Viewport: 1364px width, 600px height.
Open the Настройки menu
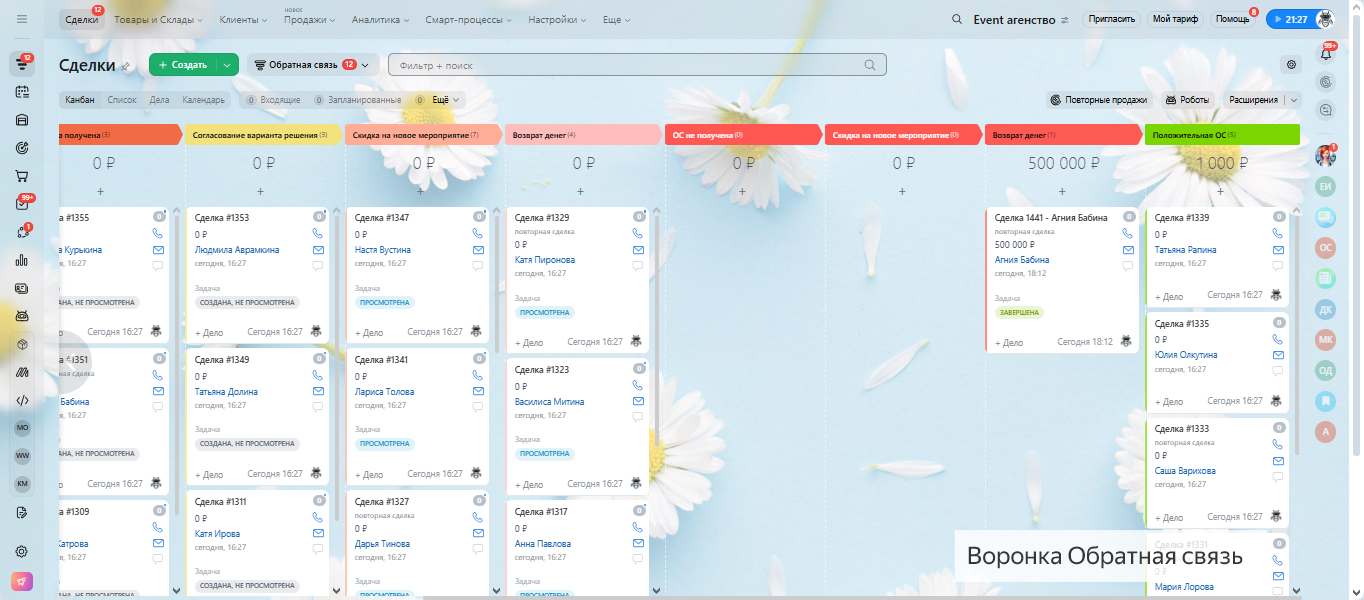(x=558, y=20)
